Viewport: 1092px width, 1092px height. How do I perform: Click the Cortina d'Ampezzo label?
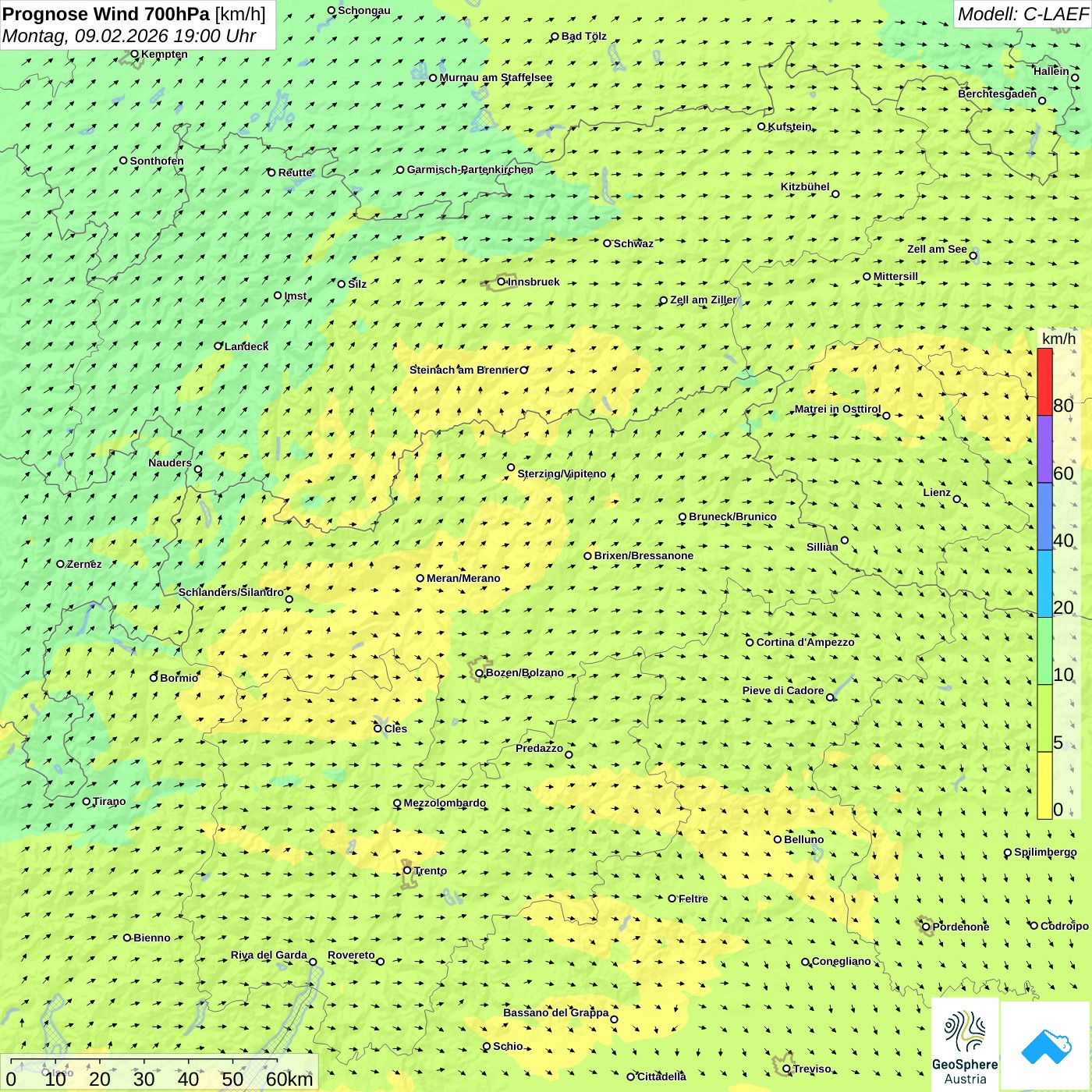coord(805,642)
